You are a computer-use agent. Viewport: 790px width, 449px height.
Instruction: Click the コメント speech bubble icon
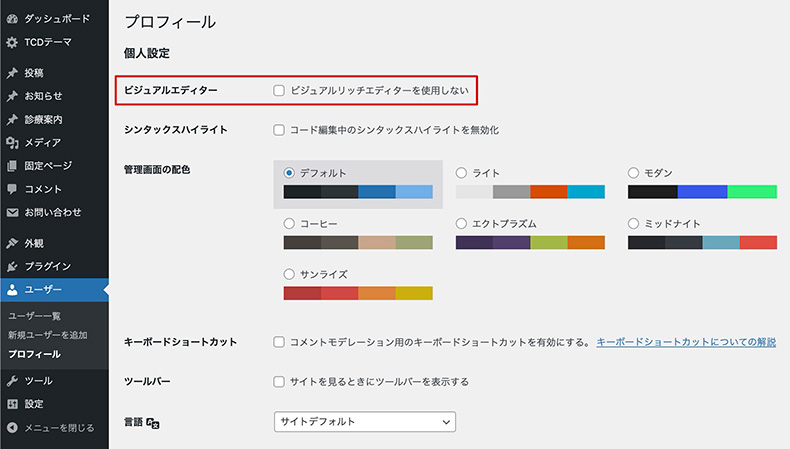[12, 189]
